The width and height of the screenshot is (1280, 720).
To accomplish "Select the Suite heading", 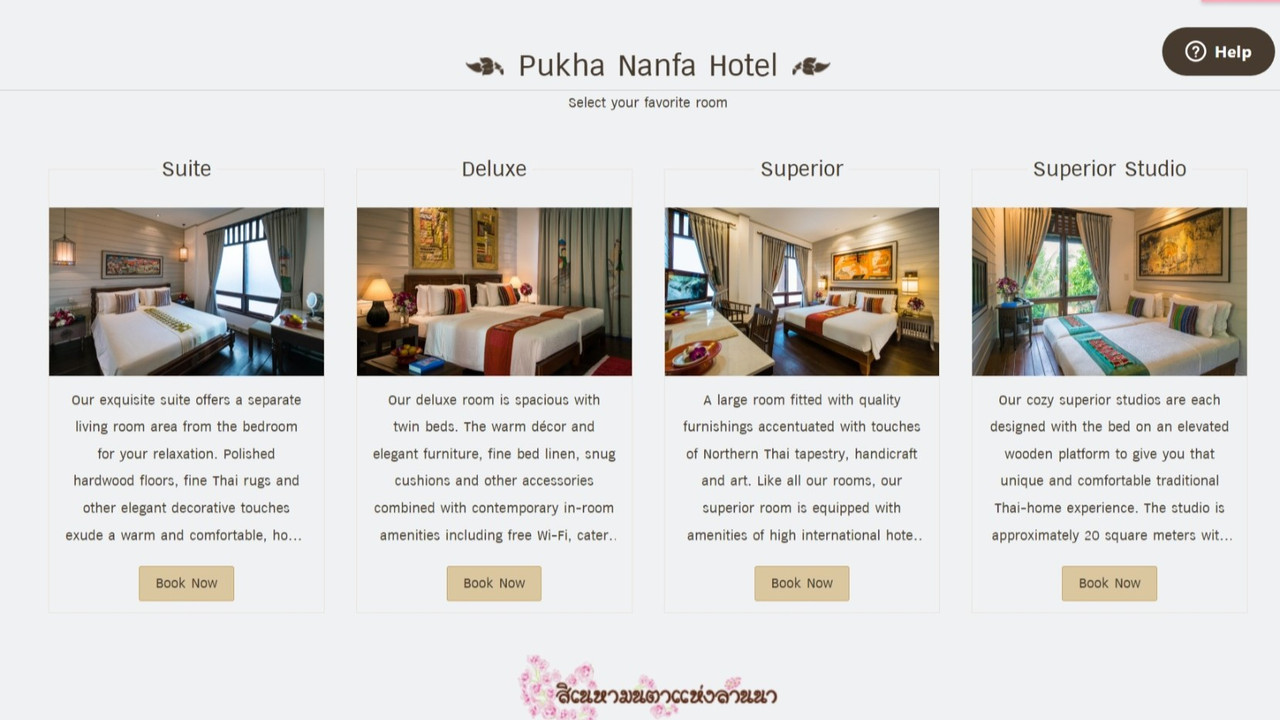I will point(186,169).
